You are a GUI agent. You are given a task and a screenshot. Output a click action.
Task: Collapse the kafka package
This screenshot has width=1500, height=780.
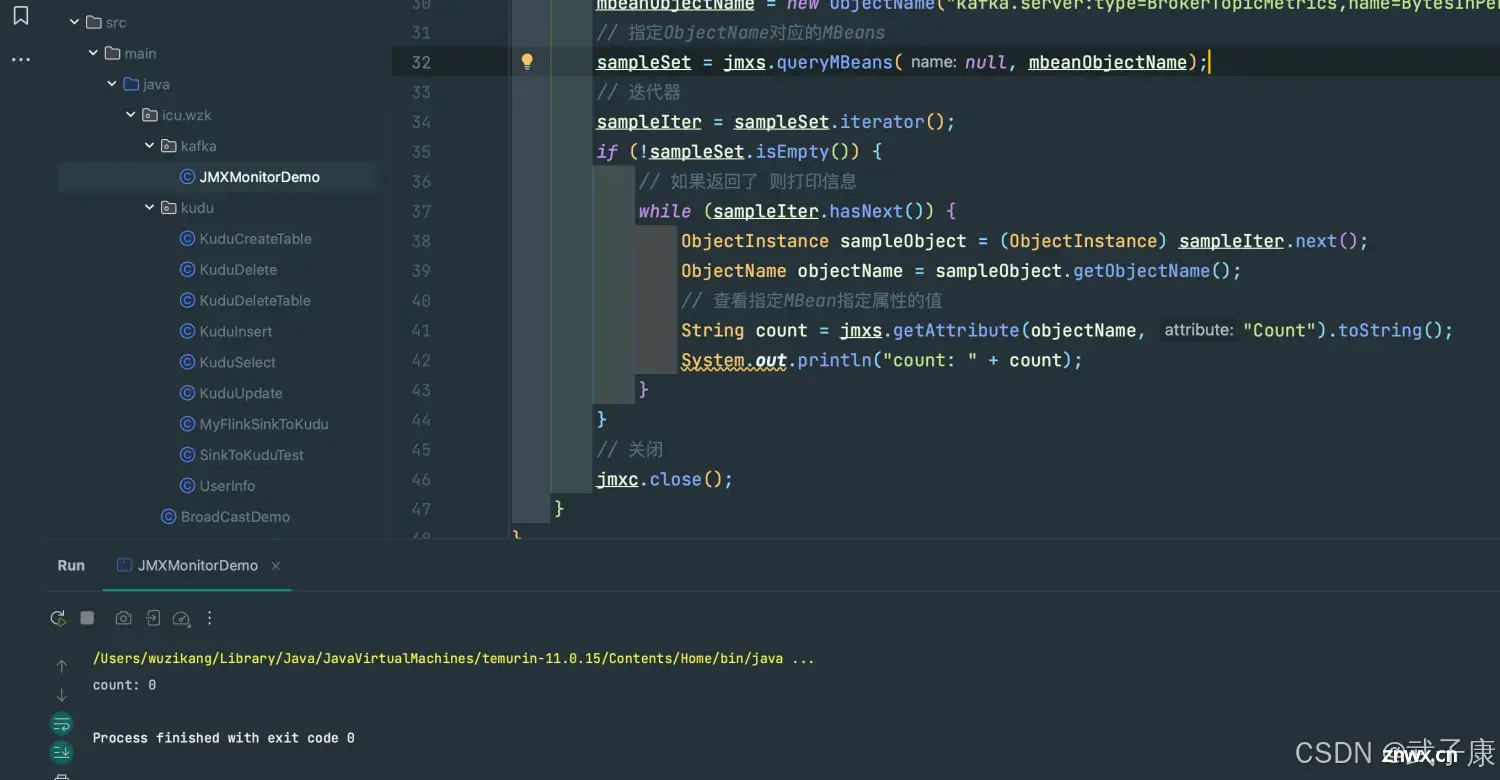[150, 146]
